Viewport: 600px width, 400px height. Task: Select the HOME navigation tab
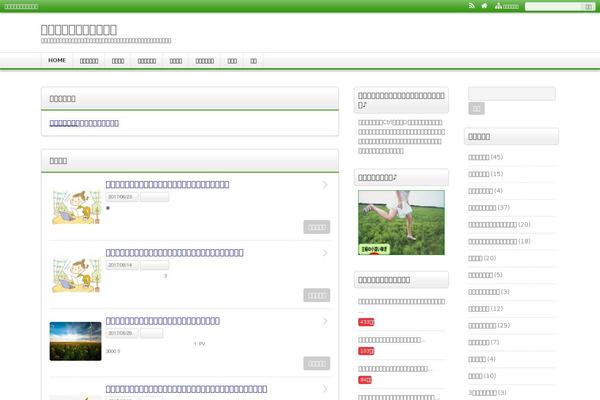(x=57, y=60)
